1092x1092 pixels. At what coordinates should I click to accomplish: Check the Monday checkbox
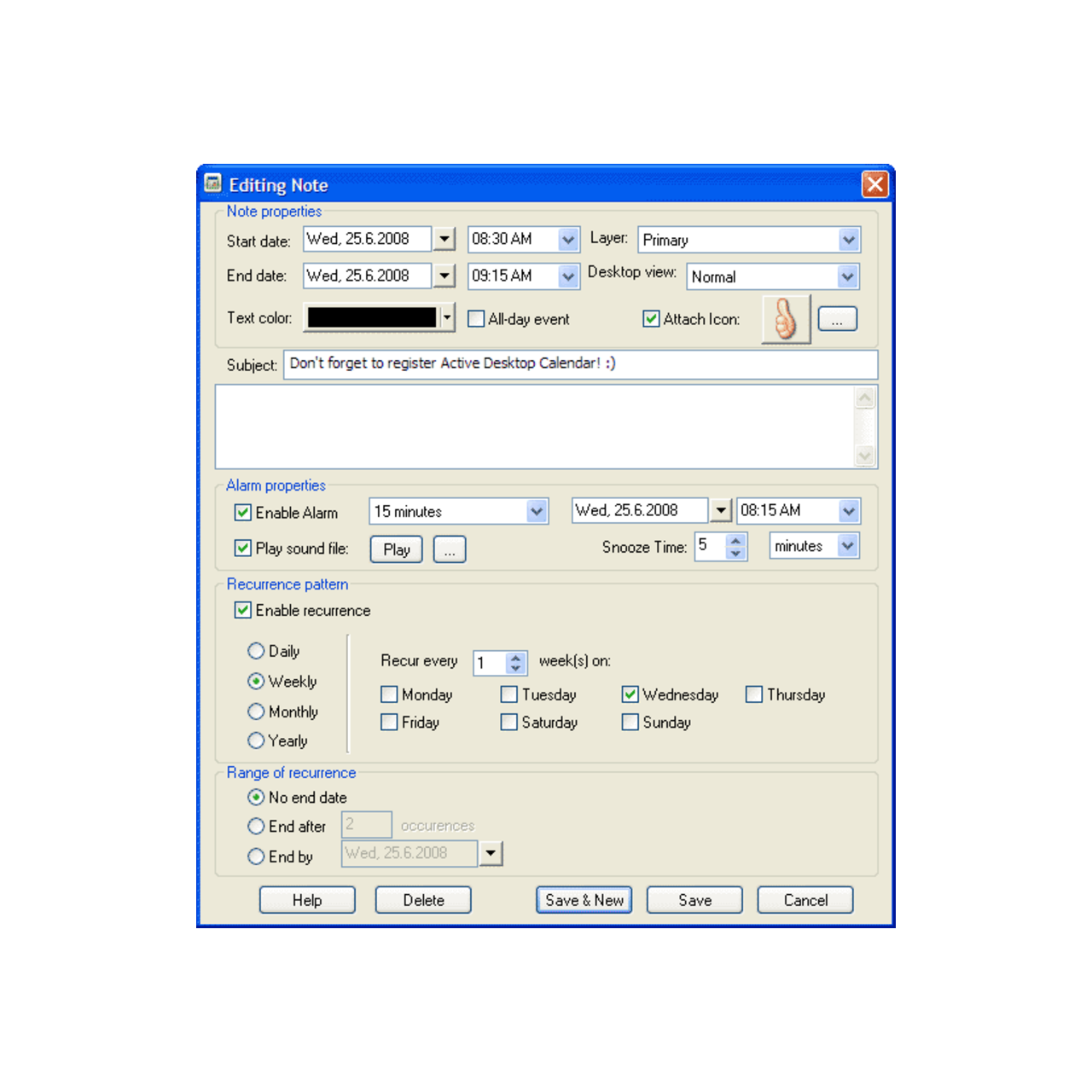point(389,694)
